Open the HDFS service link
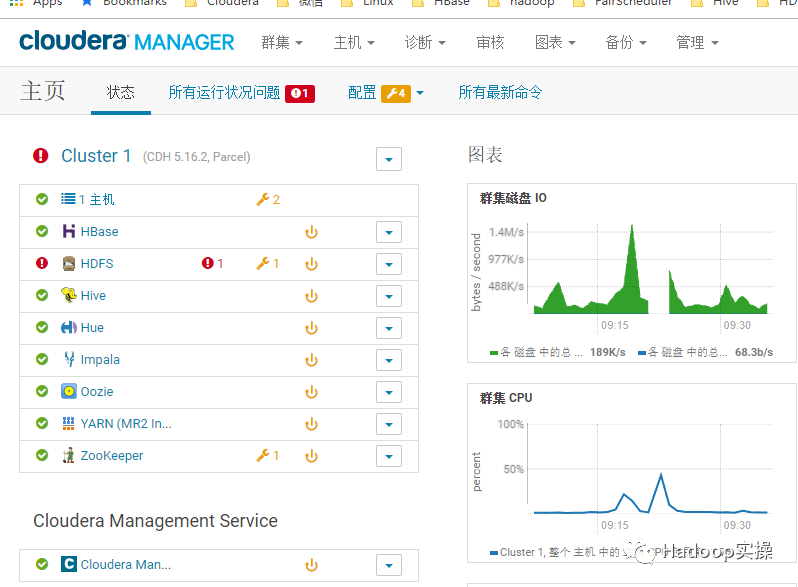This screenshot has width=798, height=587. tap(97, 264)
